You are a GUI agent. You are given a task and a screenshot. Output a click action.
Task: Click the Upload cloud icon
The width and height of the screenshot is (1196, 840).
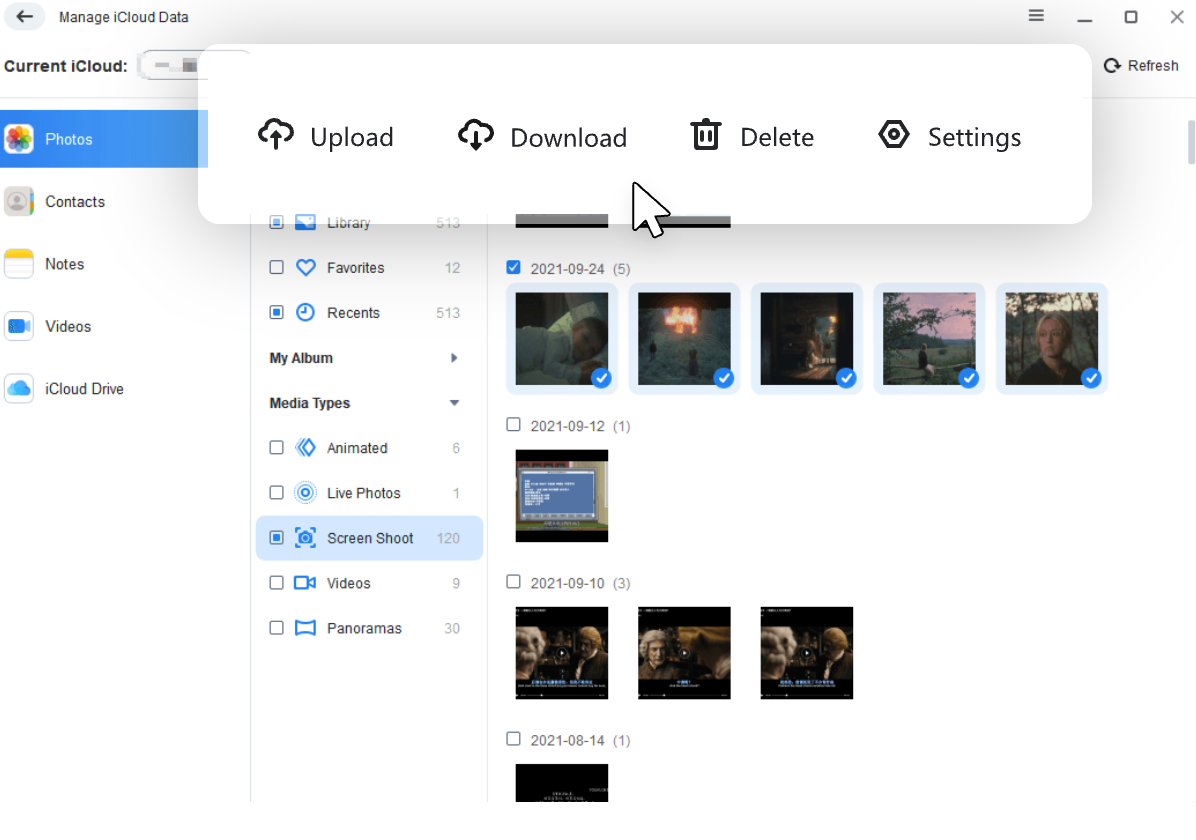(275, 134)
